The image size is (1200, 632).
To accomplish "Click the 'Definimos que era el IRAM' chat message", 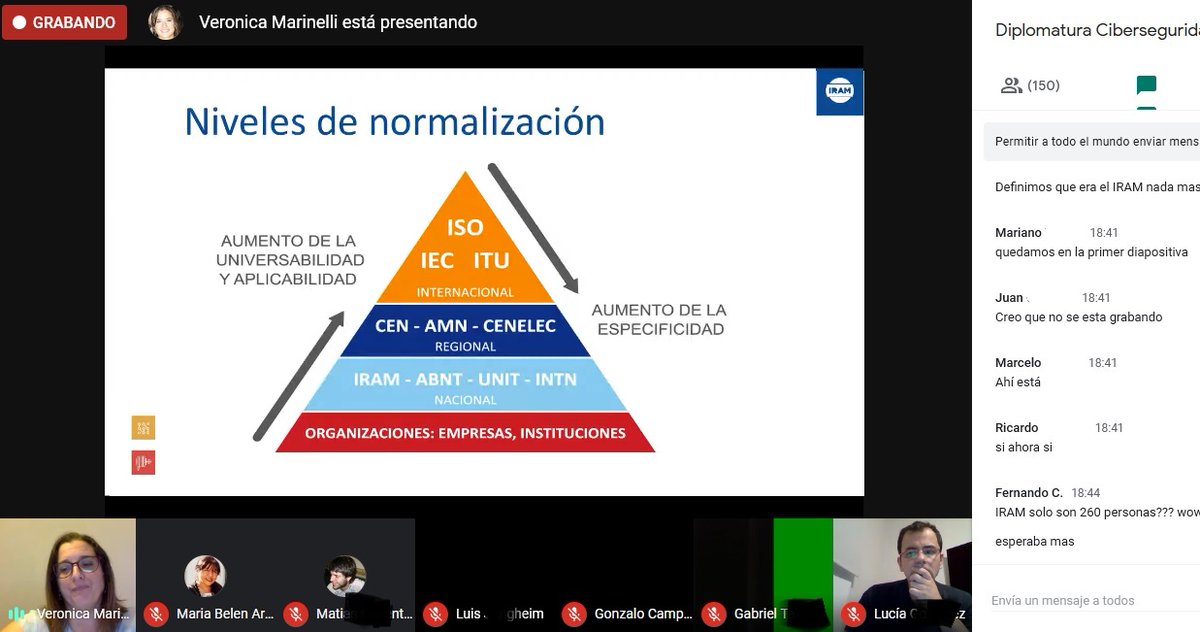I will tap(1097, 187).
